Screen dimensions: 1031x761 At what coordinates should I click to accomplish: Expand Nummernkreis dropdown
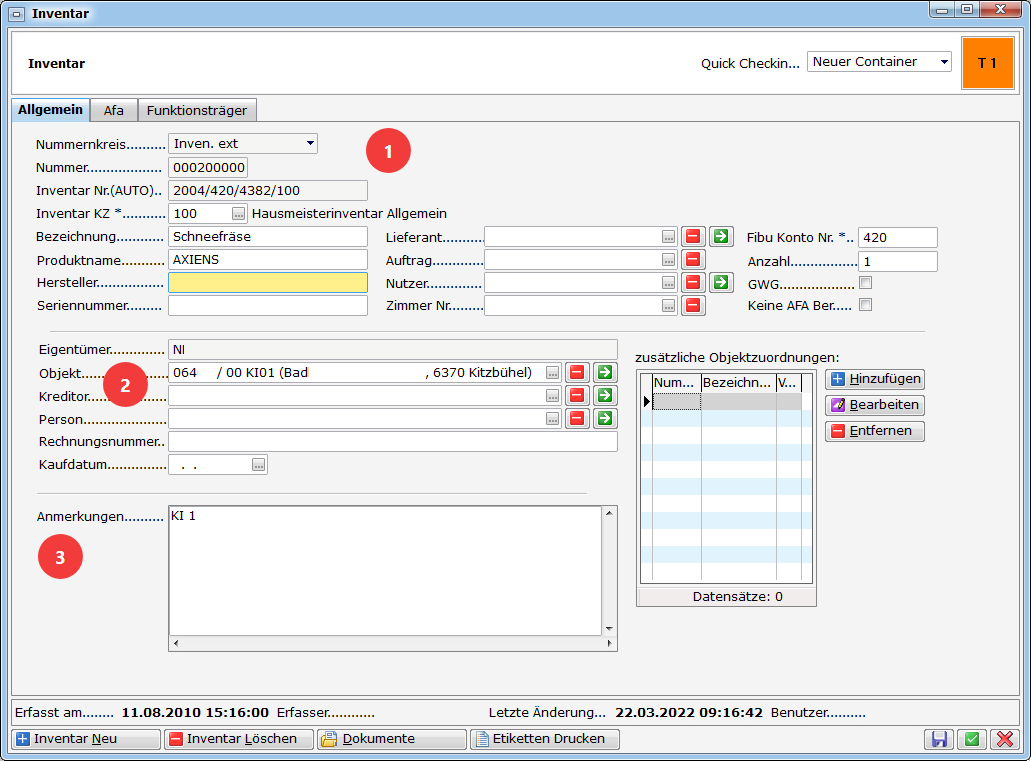coord(310,143)
